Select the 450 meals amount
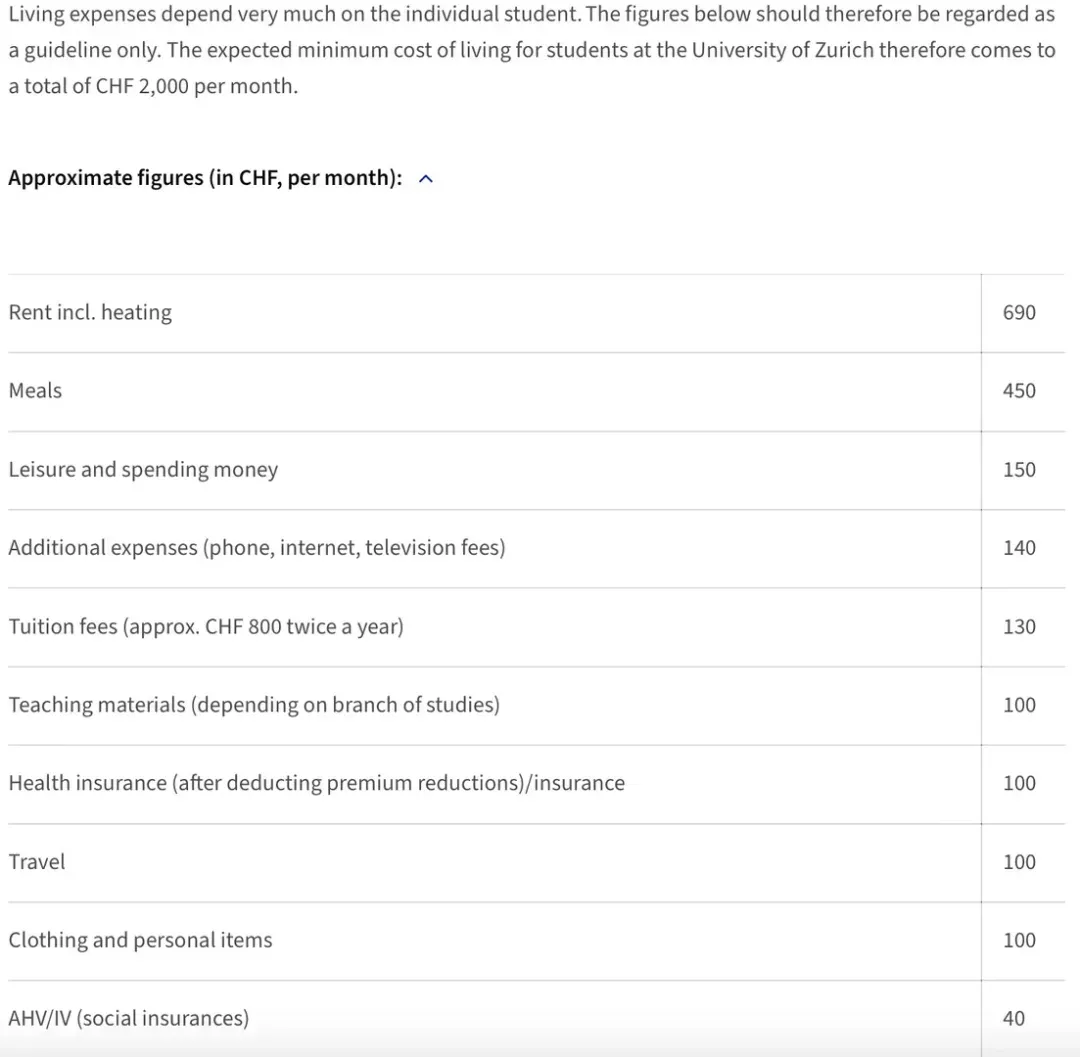The image size is (1080, 1057). (x=1019, y=391)
